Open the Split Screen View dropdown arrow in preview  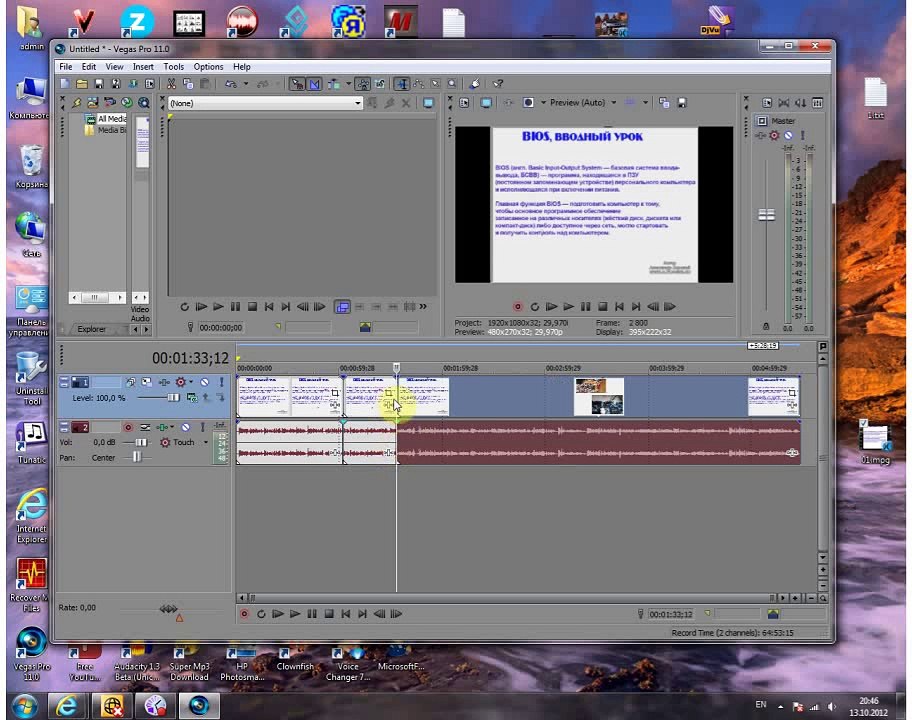click(x=543, y=103)
